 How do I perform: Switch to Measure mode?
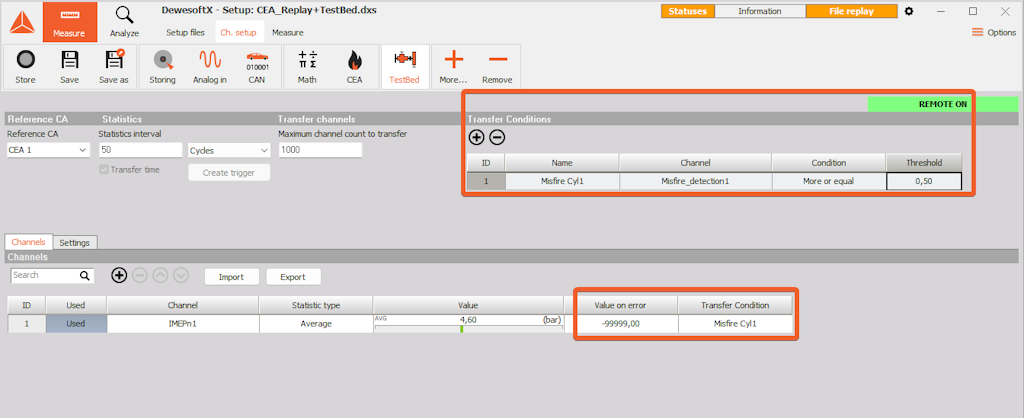(x=70, y=22)
